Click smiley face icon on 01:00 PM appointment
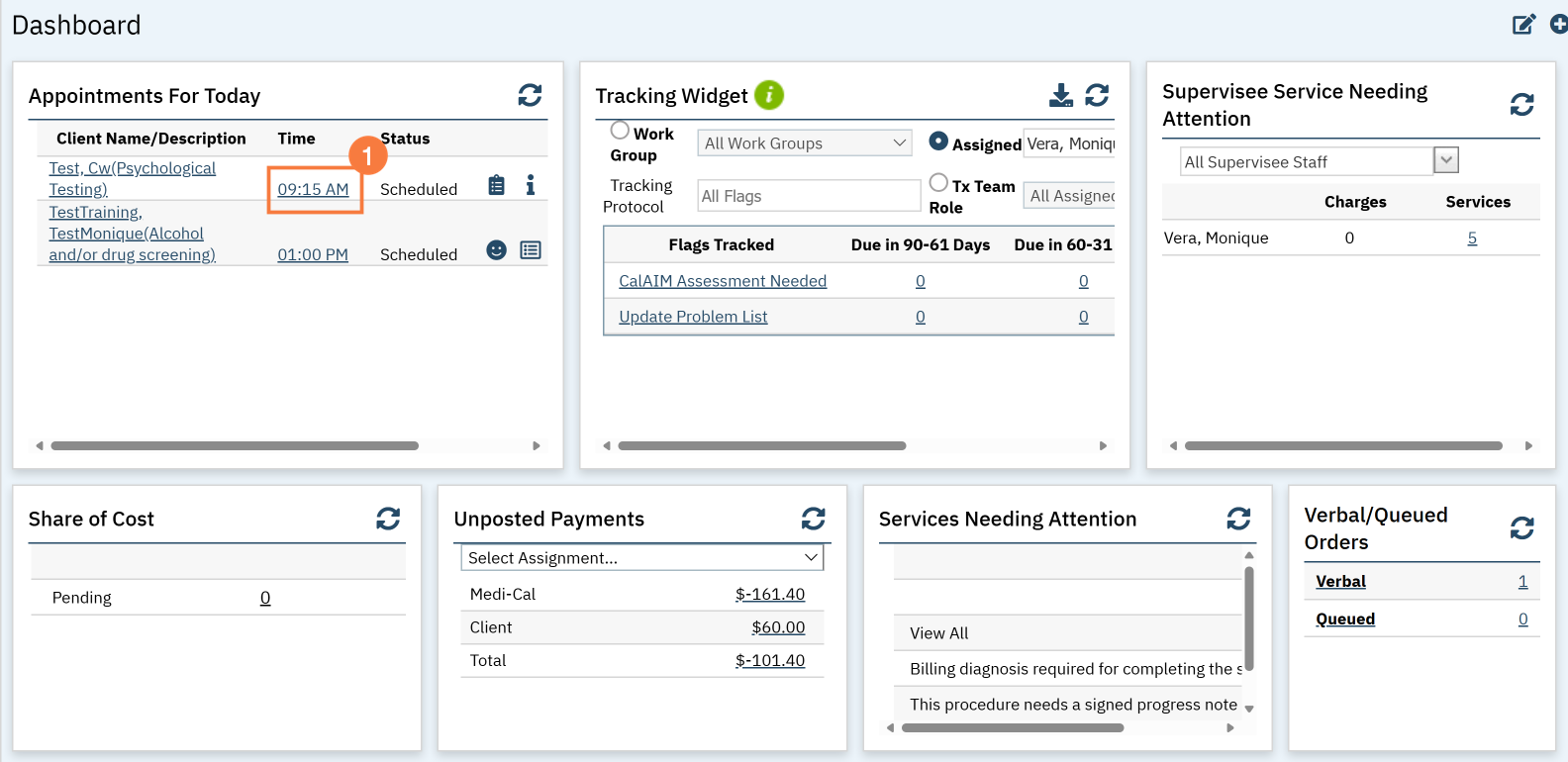Screen dimensions: 1568x762 497,250
